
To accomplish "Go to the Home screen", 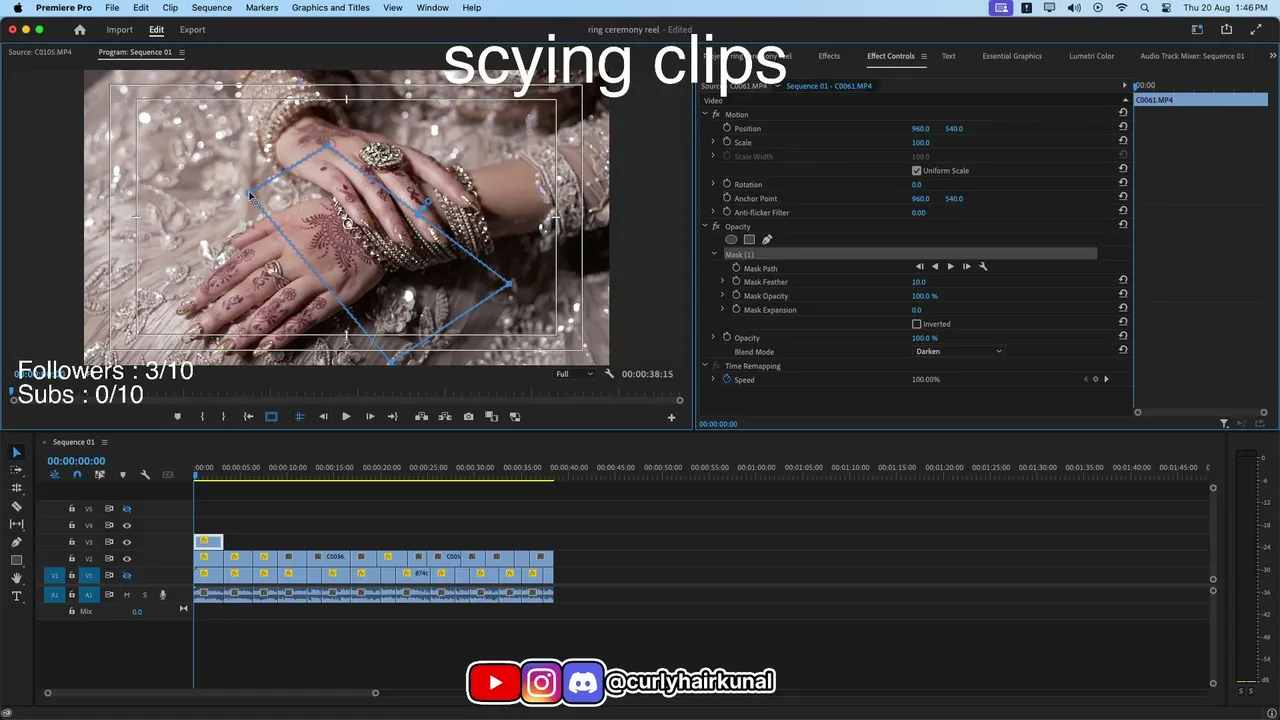I will tap(80, 30).
